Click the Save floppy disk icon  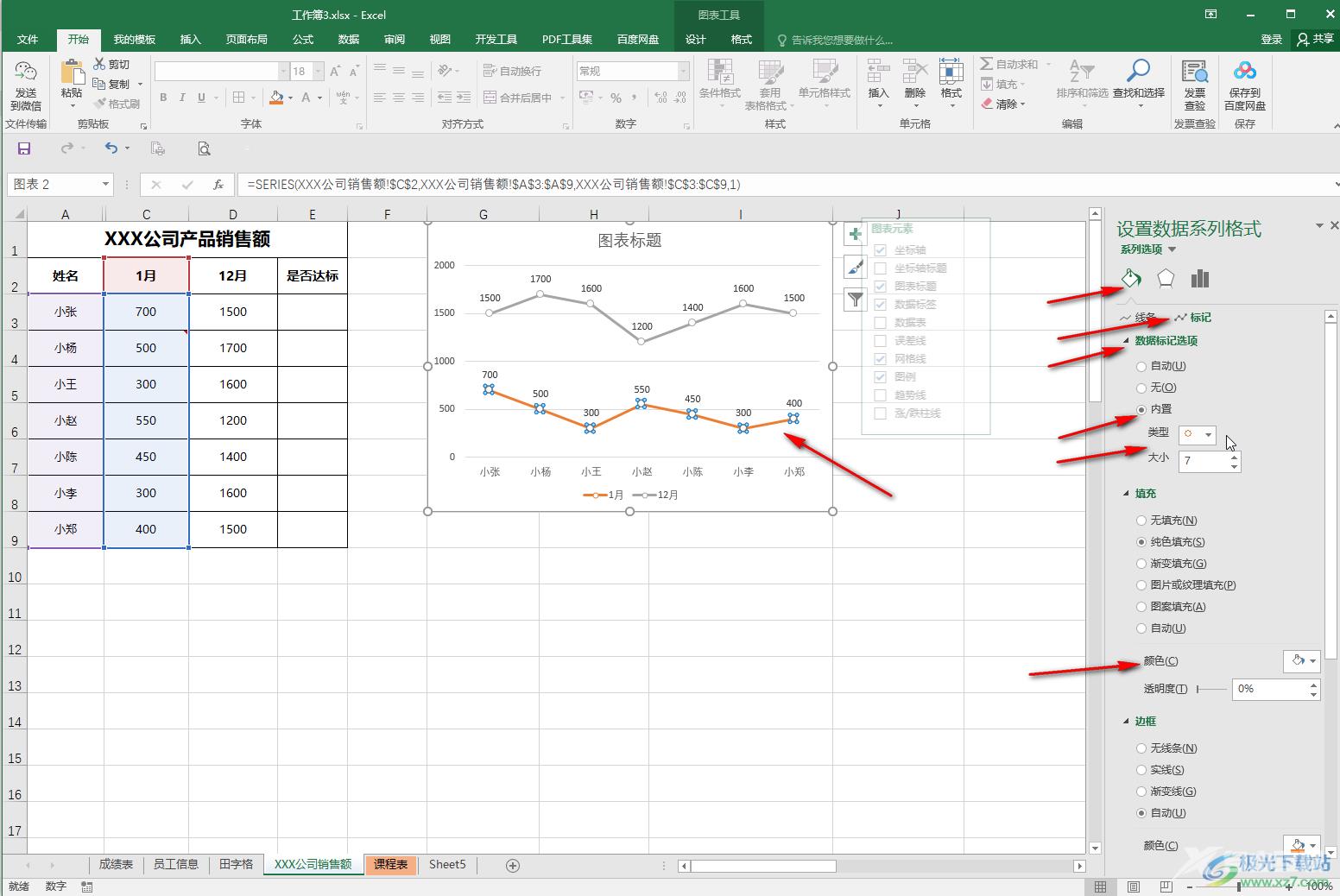tap(24, 148)
